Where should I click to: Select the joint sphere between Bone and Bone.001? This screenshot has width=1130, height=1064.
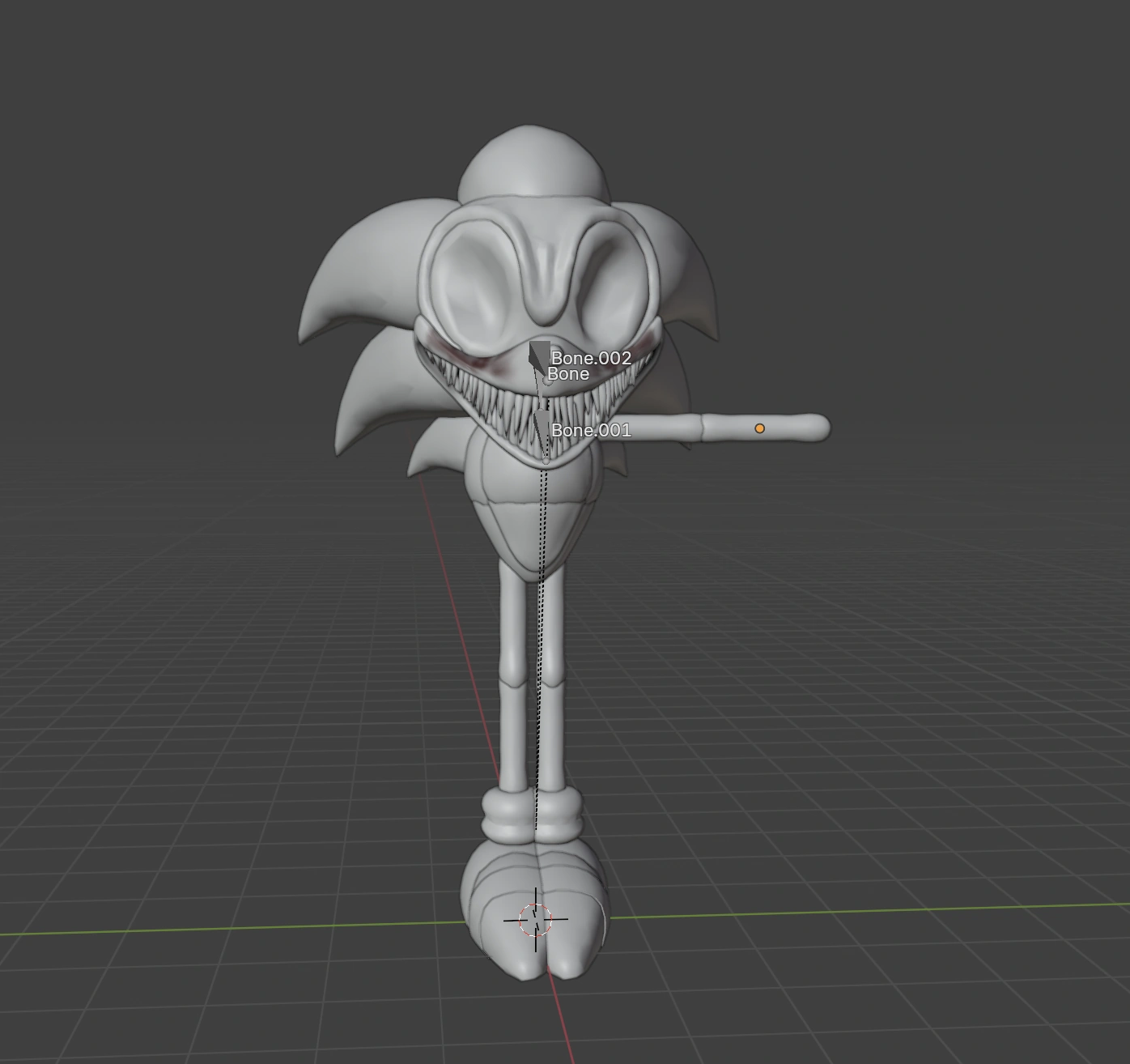[x=547, y=381]
